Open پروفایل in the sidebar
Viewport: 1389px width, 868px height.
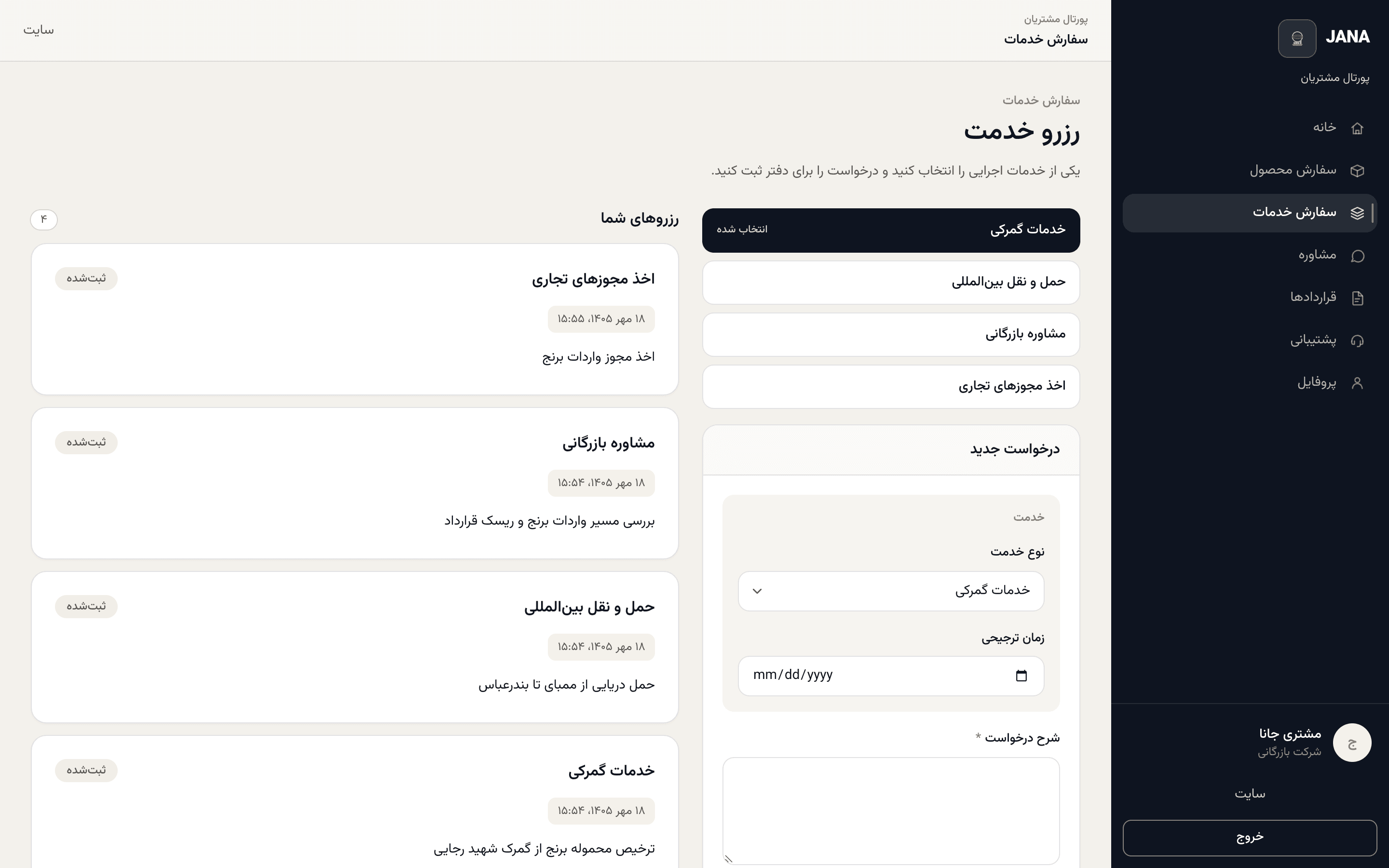pyautogui.click(x=1250, y=382)
